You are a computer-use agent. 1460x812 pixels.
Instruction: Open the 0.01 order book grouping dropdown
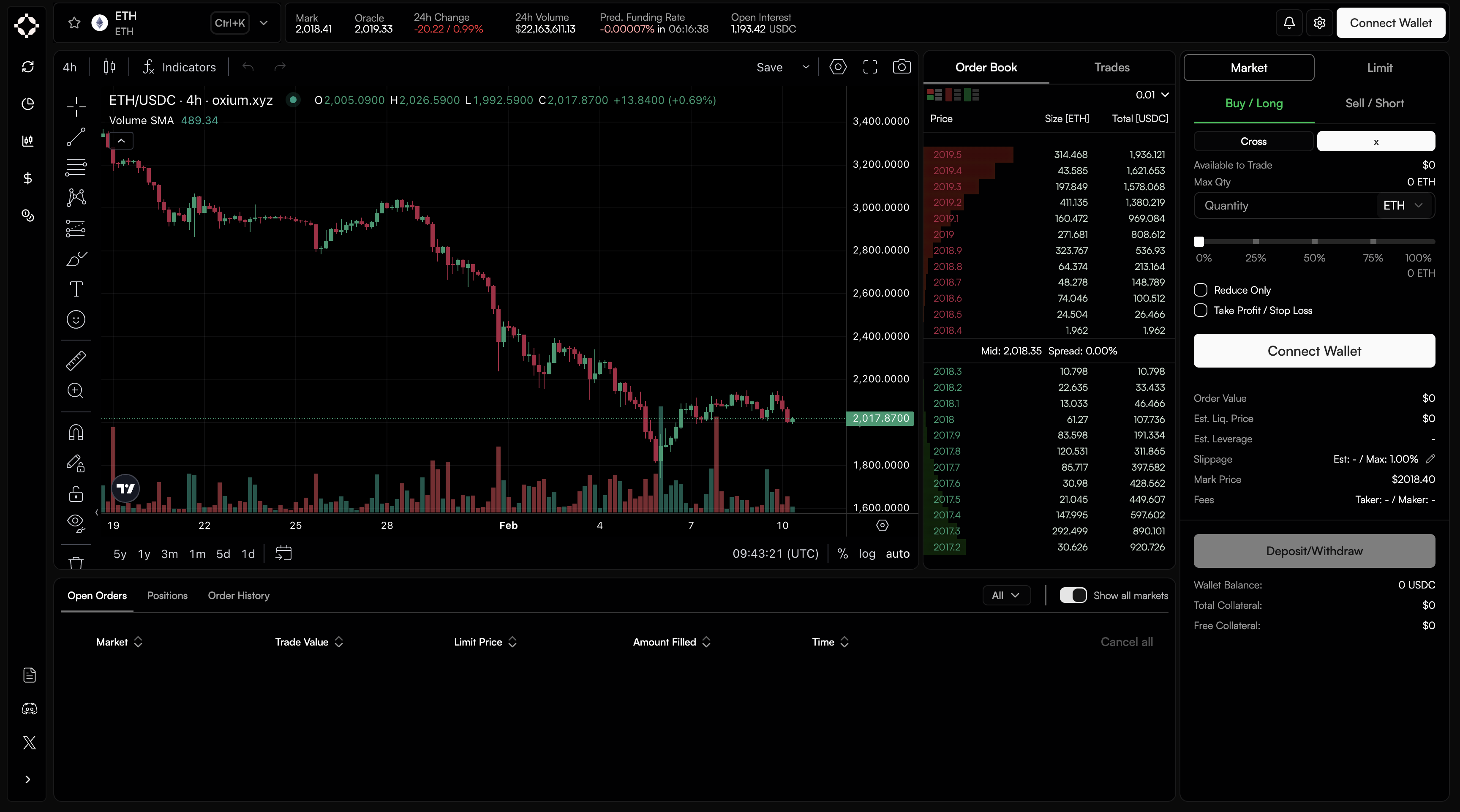[1152, 95]
